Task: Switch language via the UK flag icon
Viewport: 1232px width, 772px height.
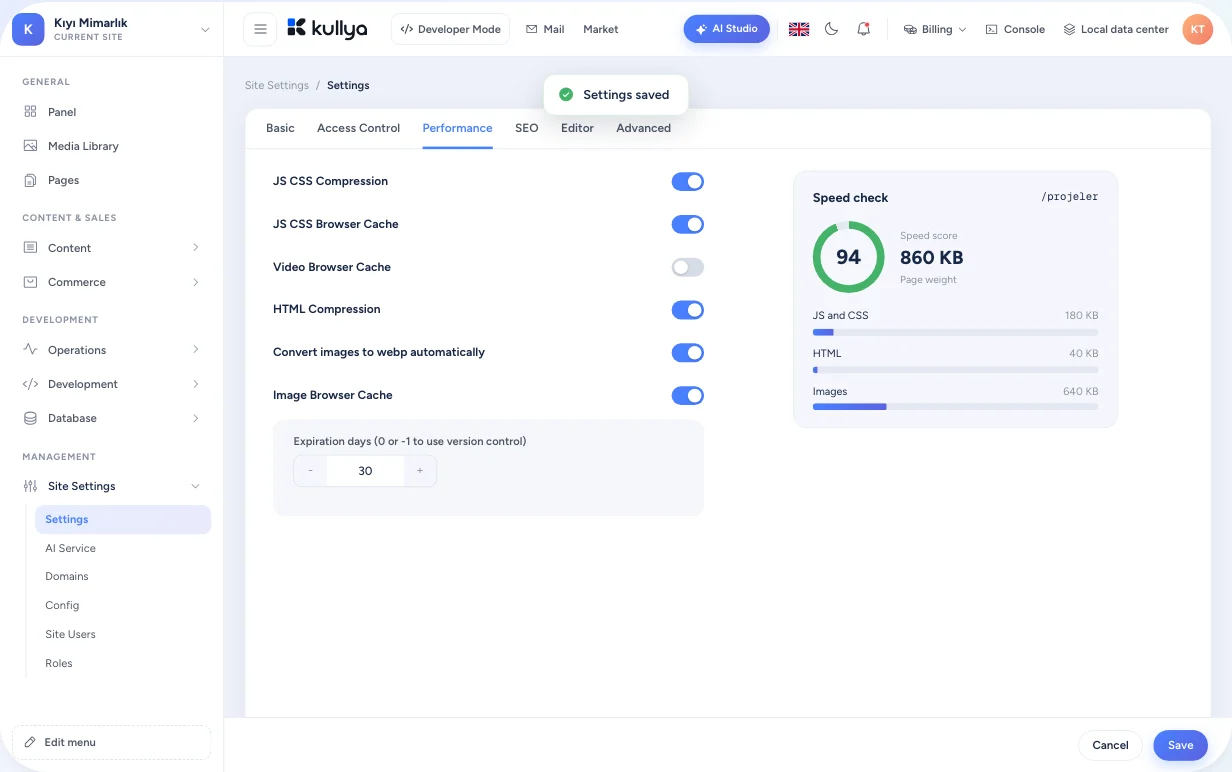Action: pyautogui.click(x=799, y=29)
